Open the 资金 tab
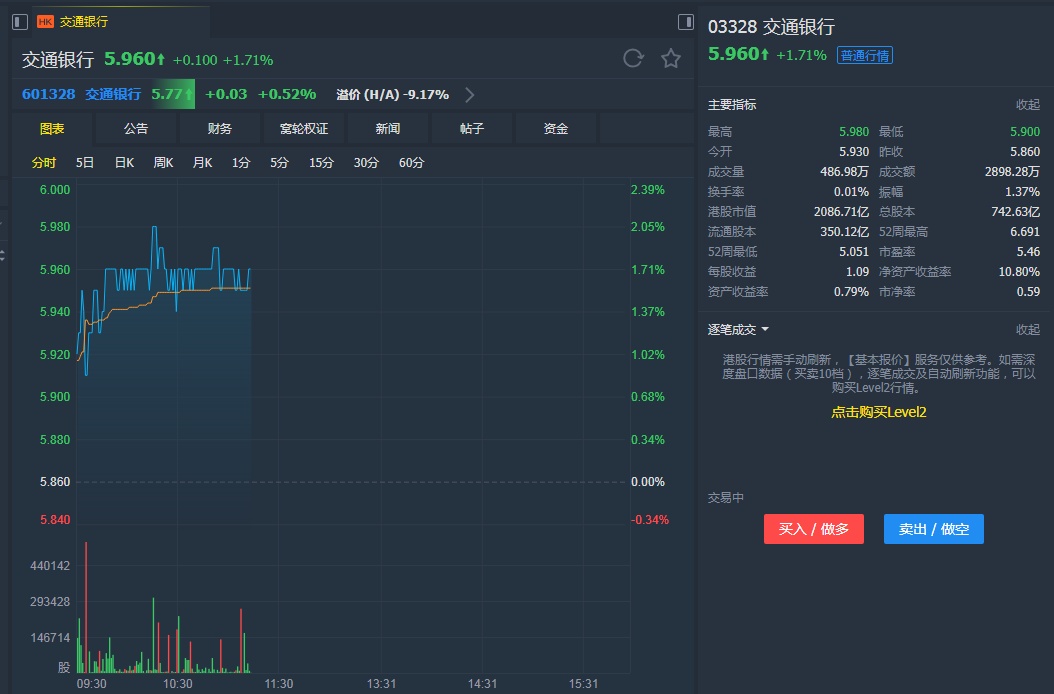 556,128
